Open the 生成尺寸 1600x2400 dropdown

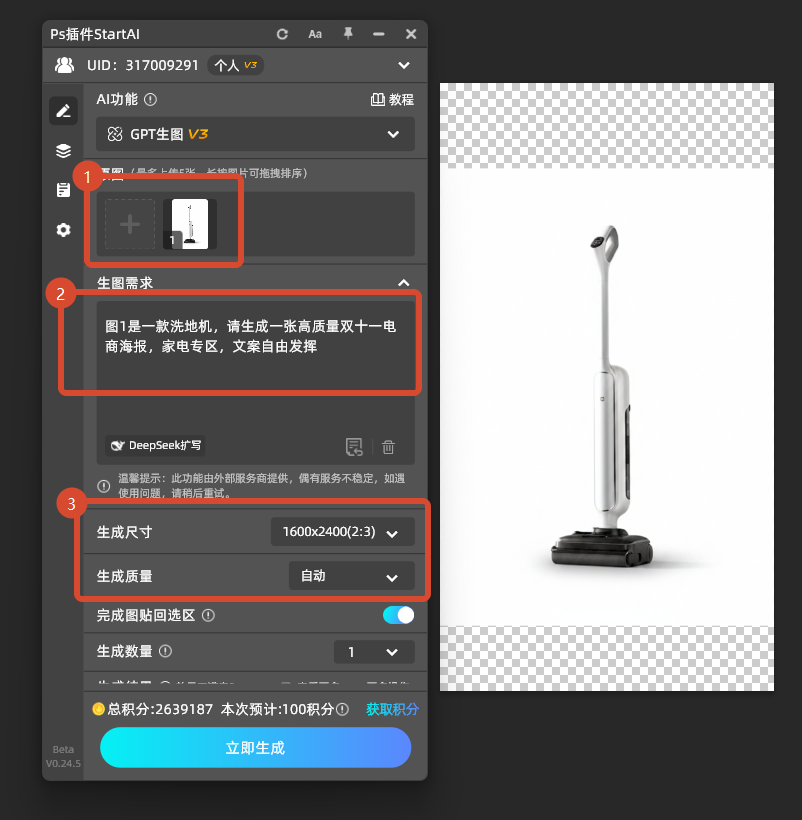tap(342, 532)
